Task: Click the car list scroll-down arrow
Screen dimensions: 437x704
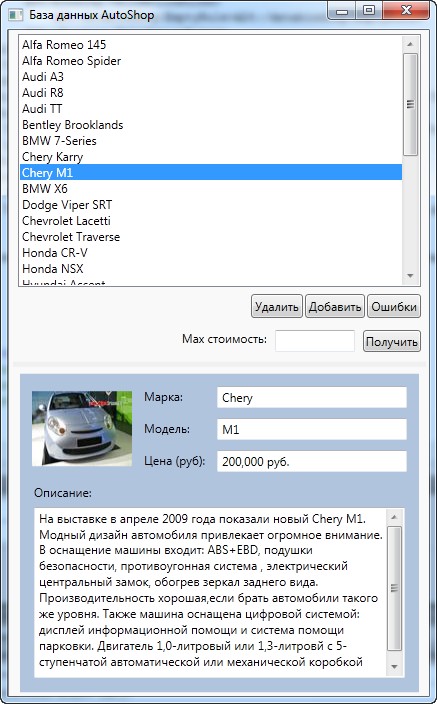Action: pos(410,276)
